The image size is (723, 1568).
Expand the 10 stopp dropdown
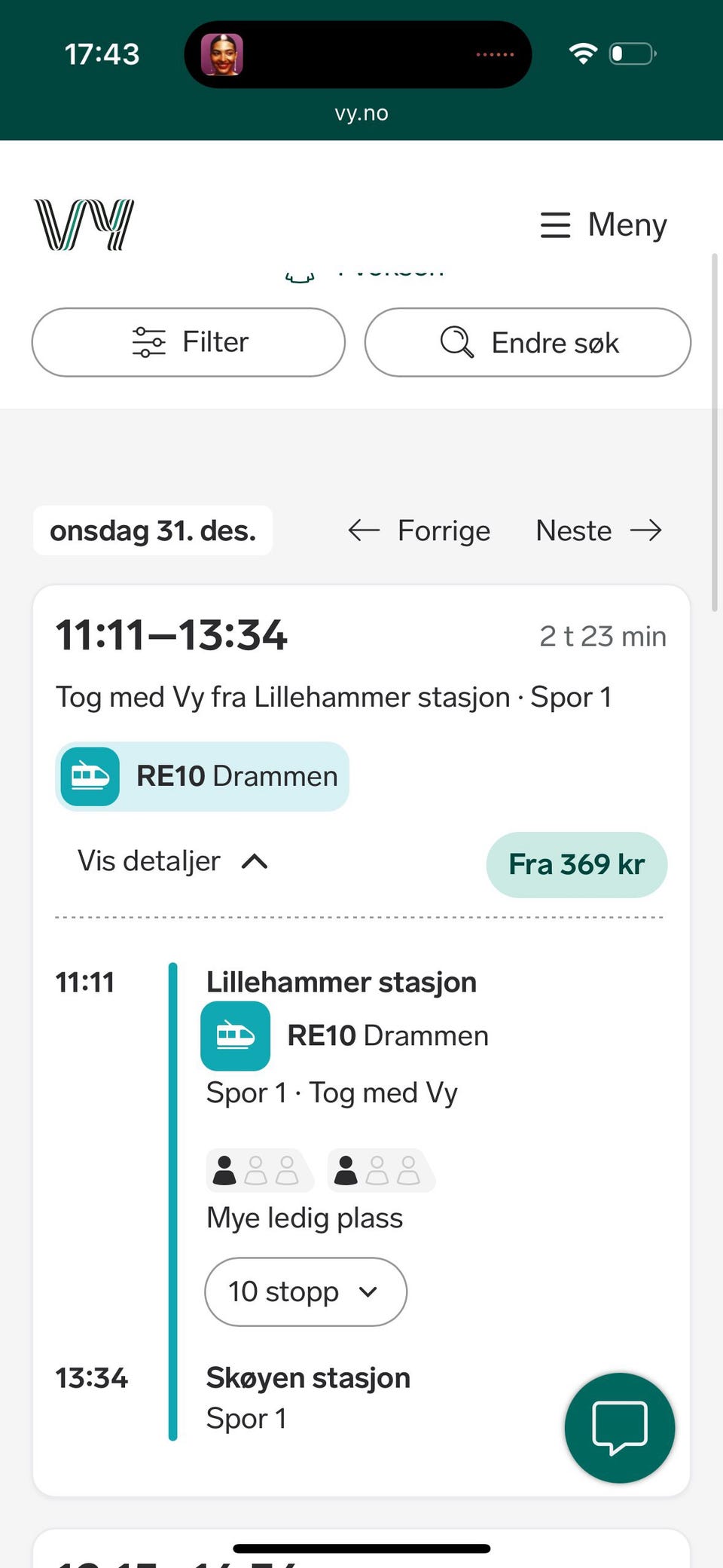click(306, 1291)
